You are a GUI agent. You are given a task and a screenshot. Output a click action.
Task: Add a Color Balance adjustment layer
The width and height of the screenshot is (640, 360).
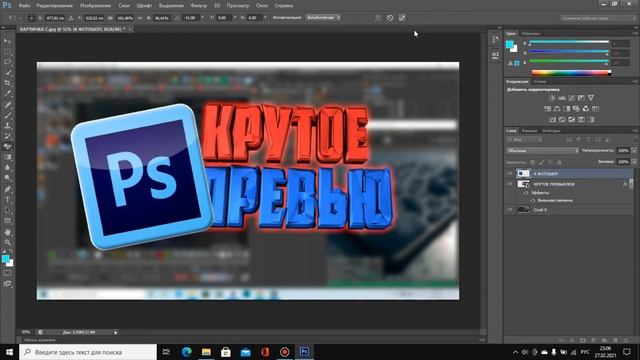[557, 109]
